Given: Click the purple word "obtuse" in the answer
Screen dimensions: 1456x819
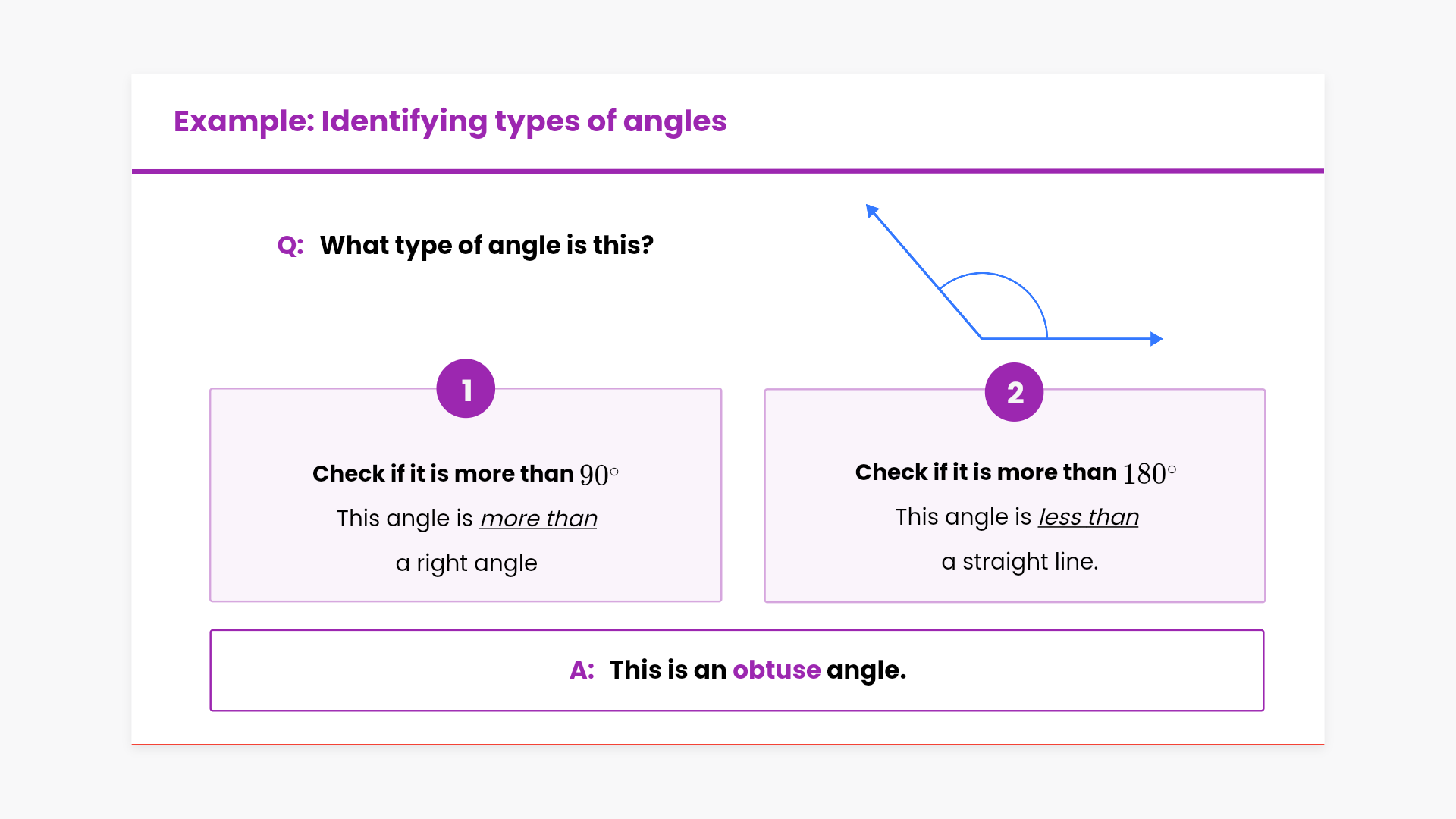Looking at the screenshot, I should (777, 670).
